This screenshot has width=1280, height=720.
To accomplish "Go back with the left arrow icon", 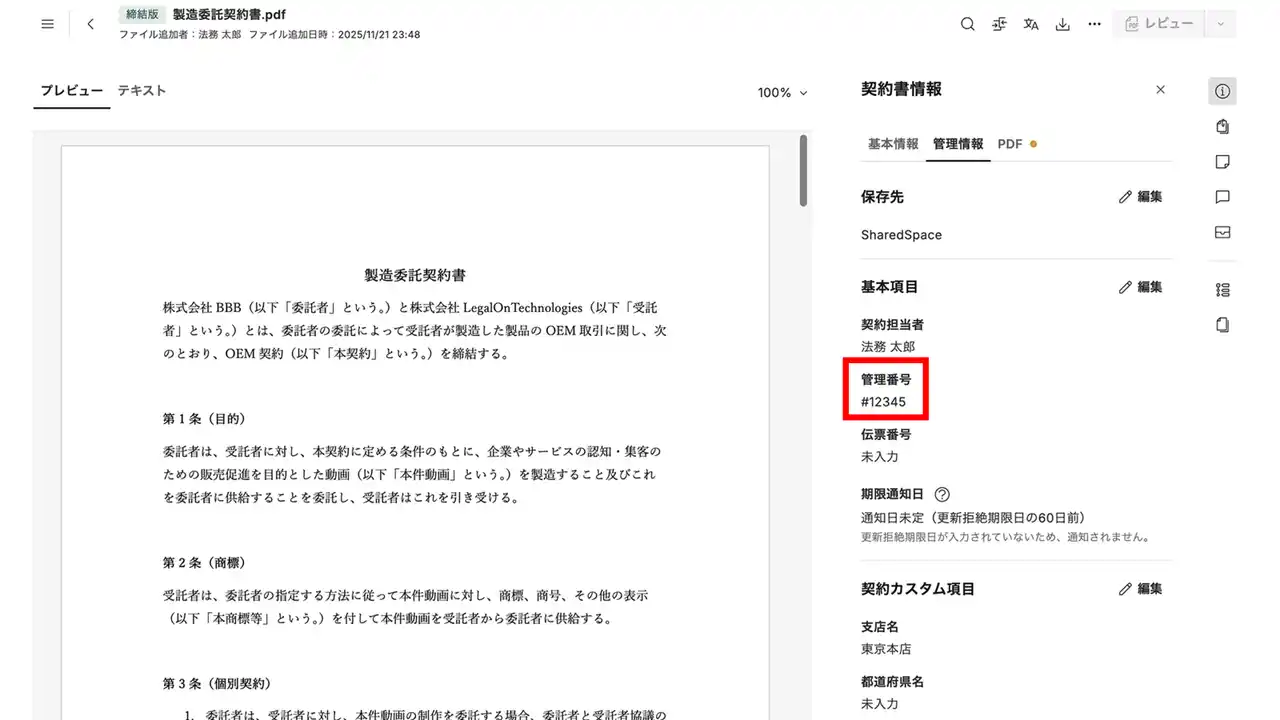I will click(91, 24).
